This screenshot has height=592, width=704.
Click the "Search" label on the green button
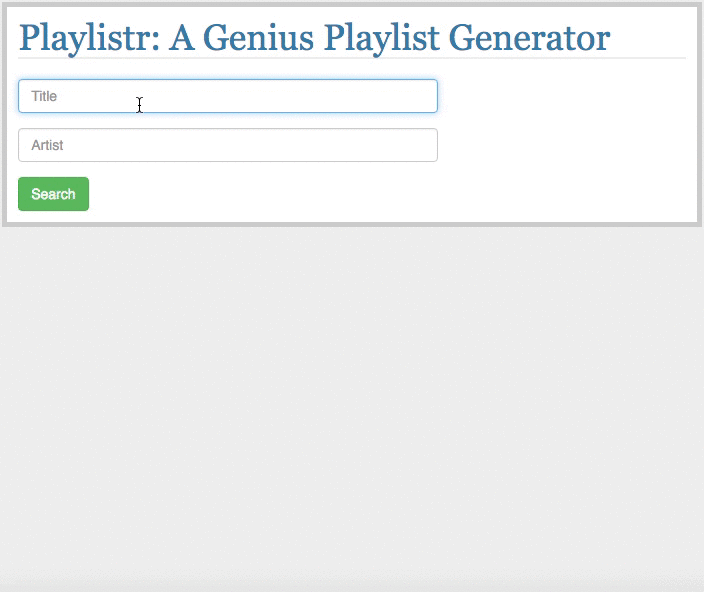click(53, 194)
